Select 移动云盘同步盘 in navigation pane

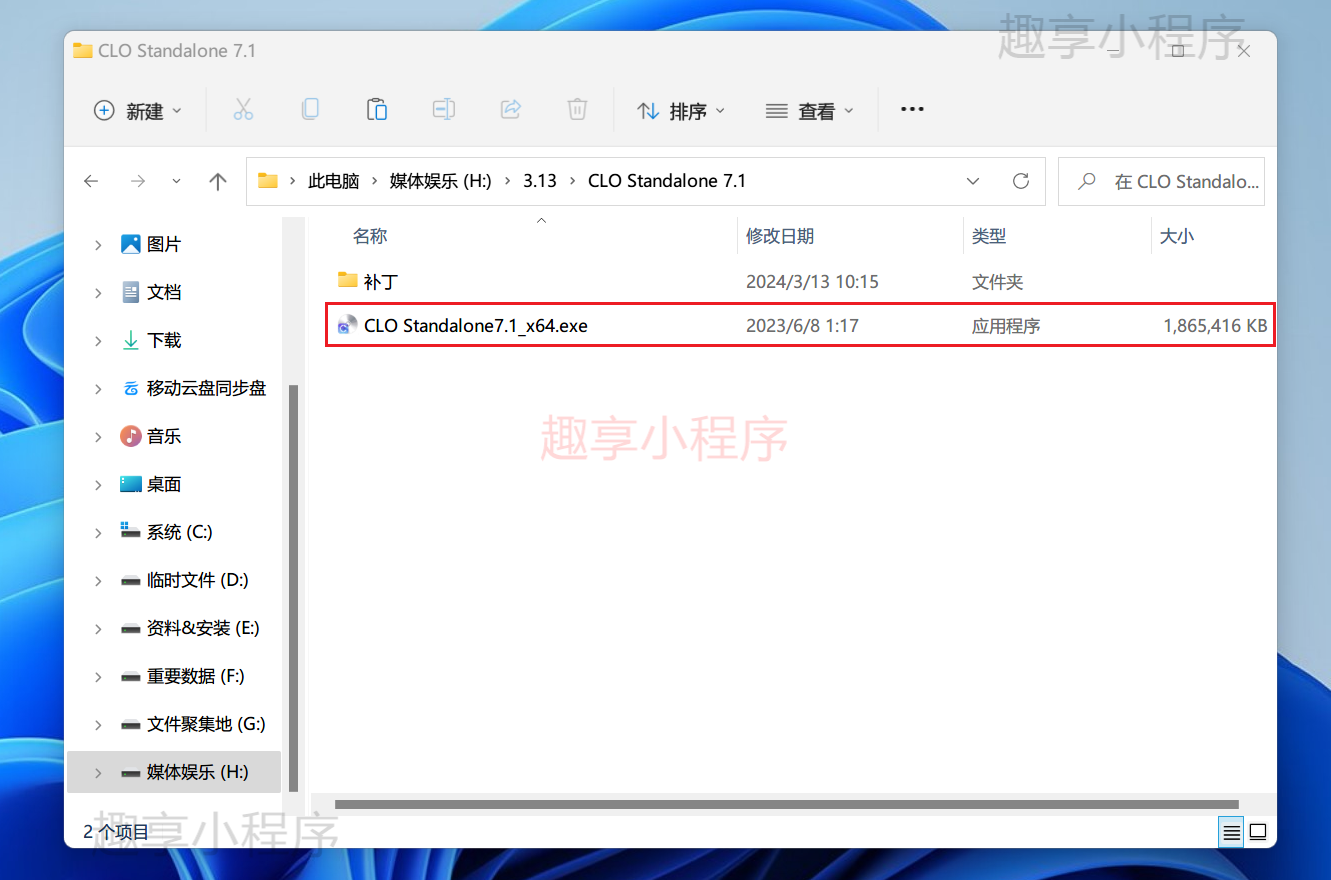click(x=206, y=388)
